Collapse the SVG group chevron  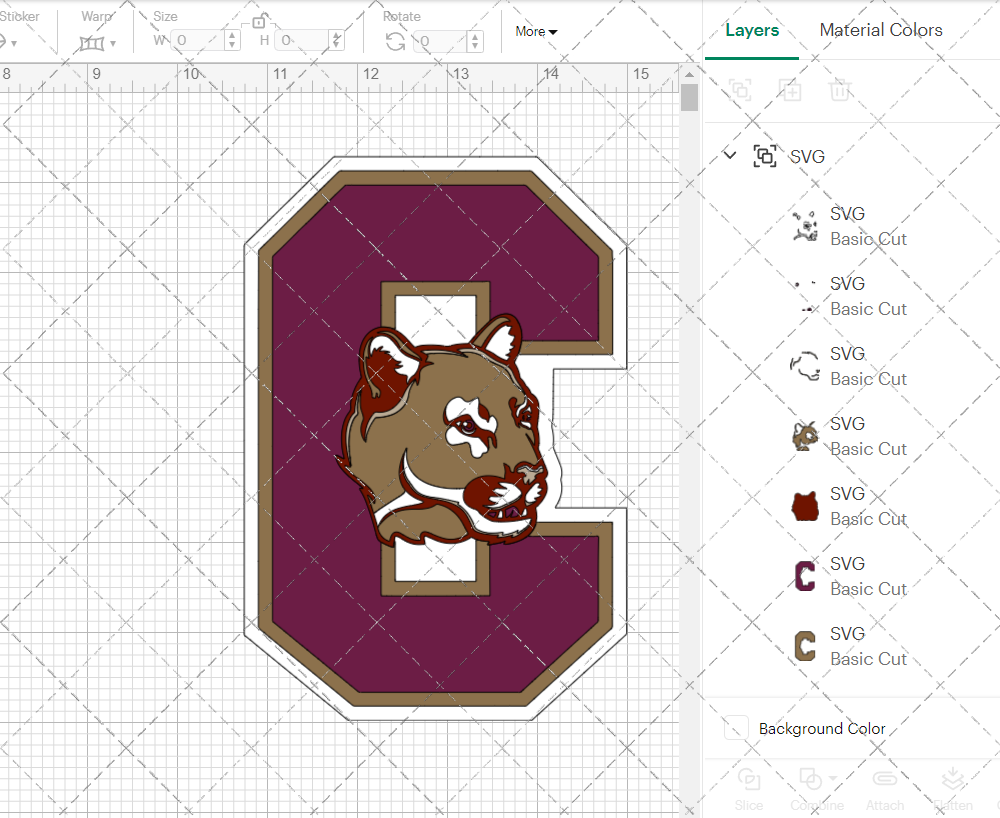click(x=730, y=155)
